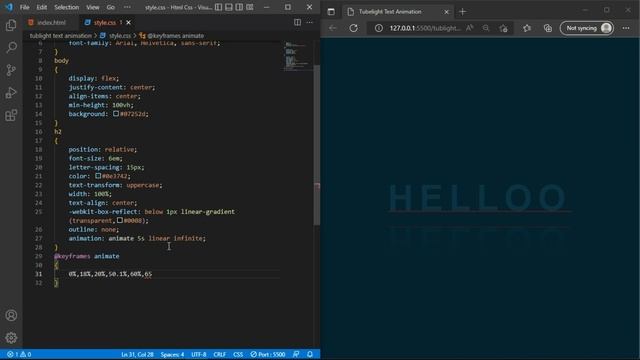640x360 pixels.
Task: Click the Spaces: 4 indentation status item
Action: tap(172, 354)
